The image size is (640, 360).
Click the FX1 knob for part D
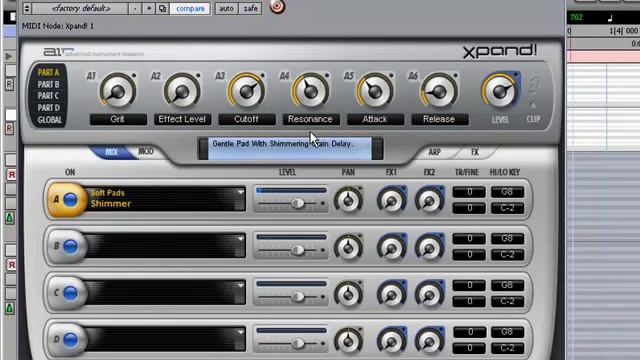pos(391,340)
